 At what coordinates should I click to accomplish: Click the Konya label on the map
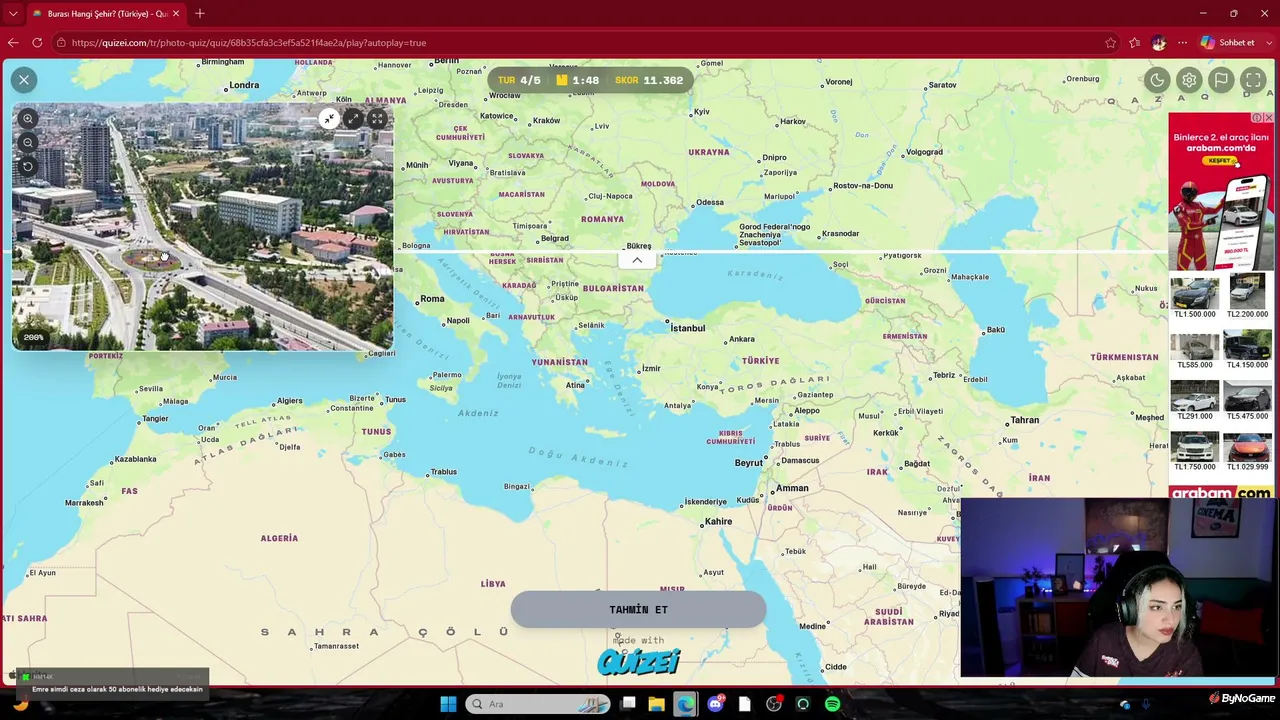point(708,386)
